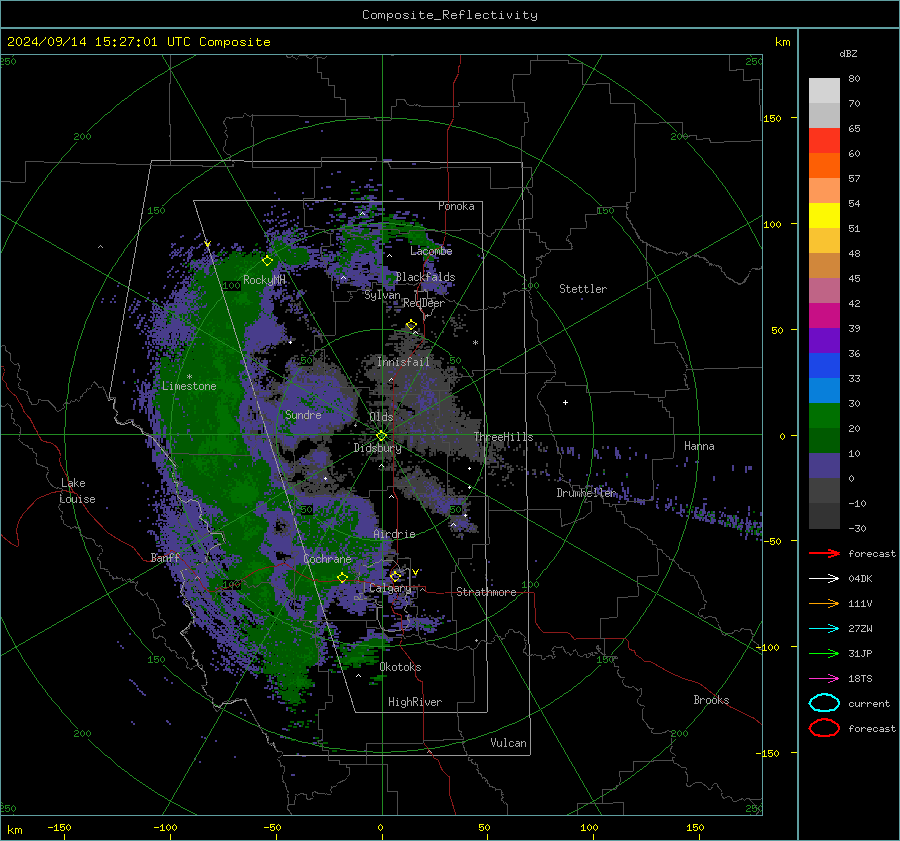Click the Airdrie city label
The image size is (900, 841).
(394, 534)
